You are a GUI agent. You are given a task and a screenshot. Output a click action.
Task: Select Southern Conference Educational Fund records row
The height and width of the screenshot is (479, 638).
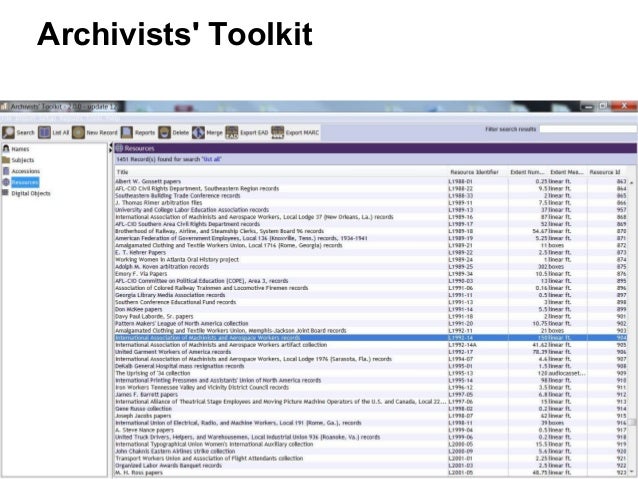click(x=371, y=302)
